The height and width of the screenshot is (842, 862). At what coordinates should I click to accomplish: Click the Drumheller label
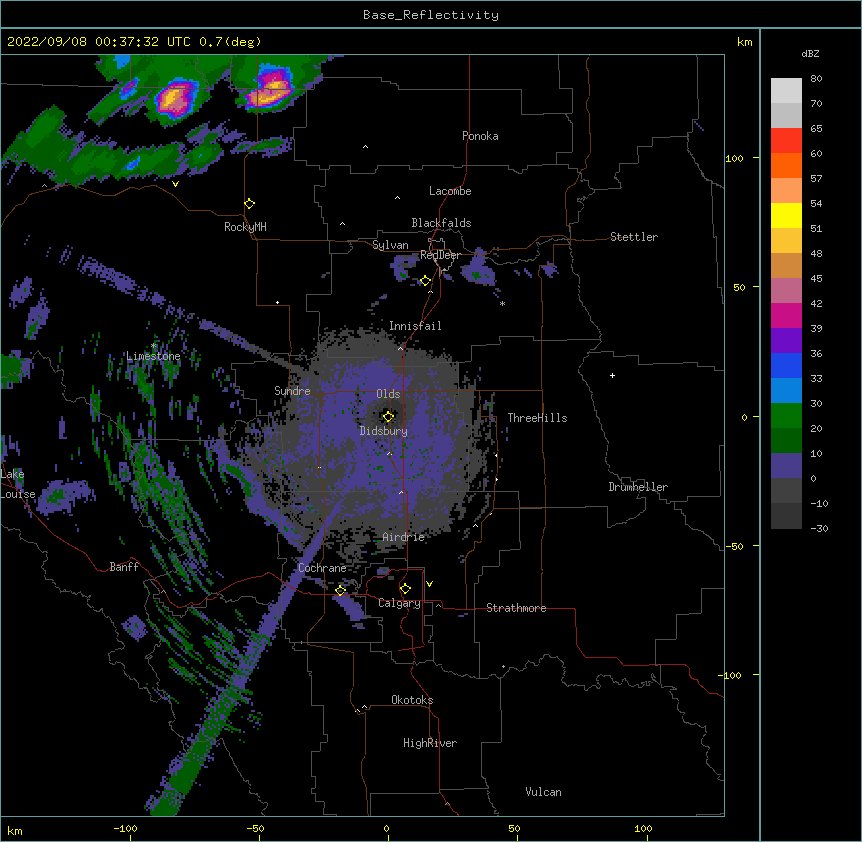click(638, 487)
